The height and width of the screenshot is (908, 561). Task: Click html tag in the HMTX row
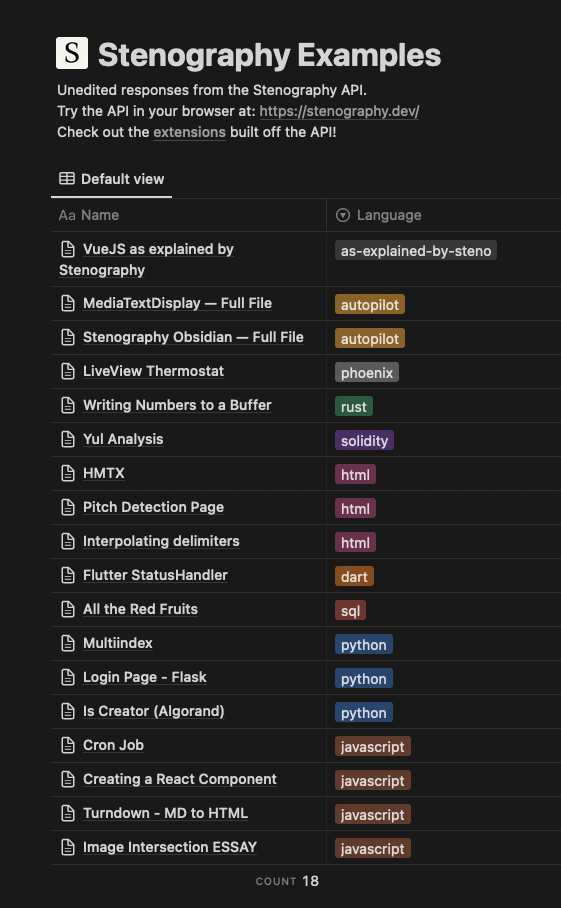click(355, 475)
